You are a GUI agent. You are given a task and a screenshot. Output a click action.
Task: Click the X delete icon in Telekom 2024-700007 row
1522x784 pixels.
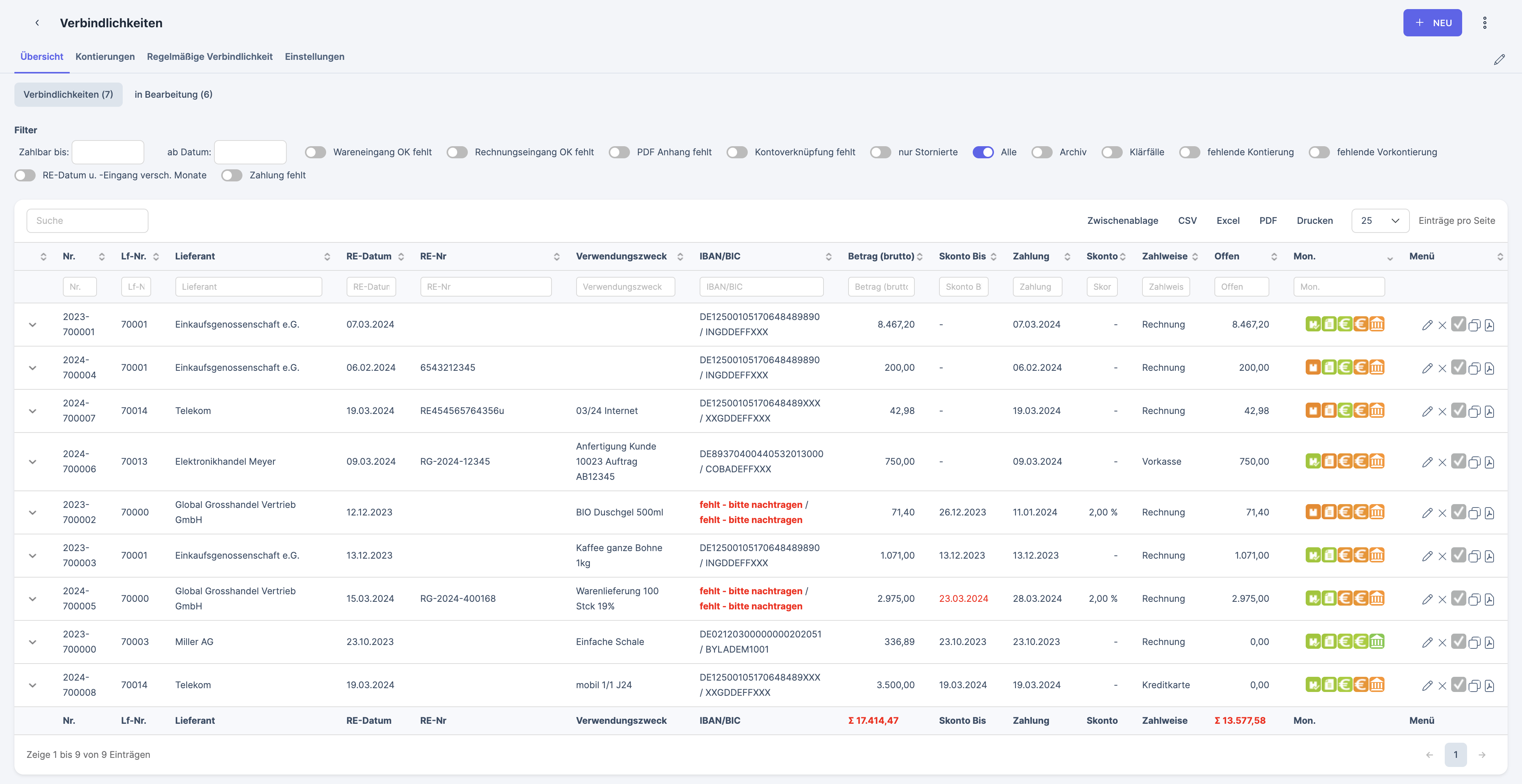1442,411
